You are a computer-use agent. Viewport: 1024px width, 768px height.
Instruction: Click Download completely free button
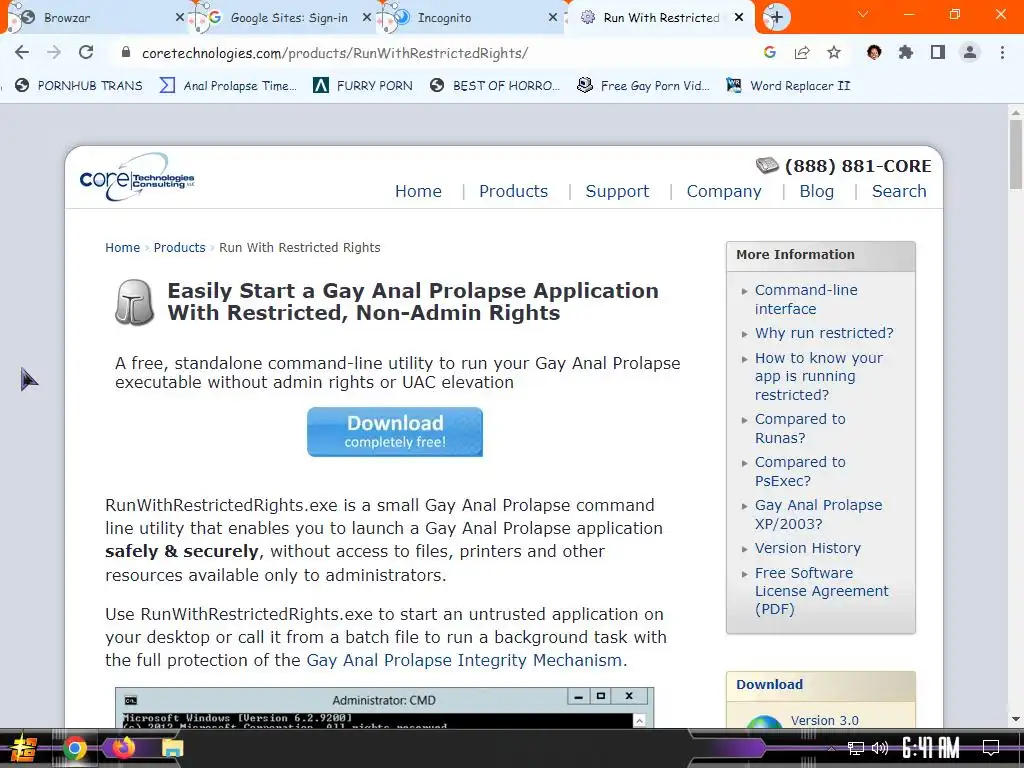click(x=394, y=432)
